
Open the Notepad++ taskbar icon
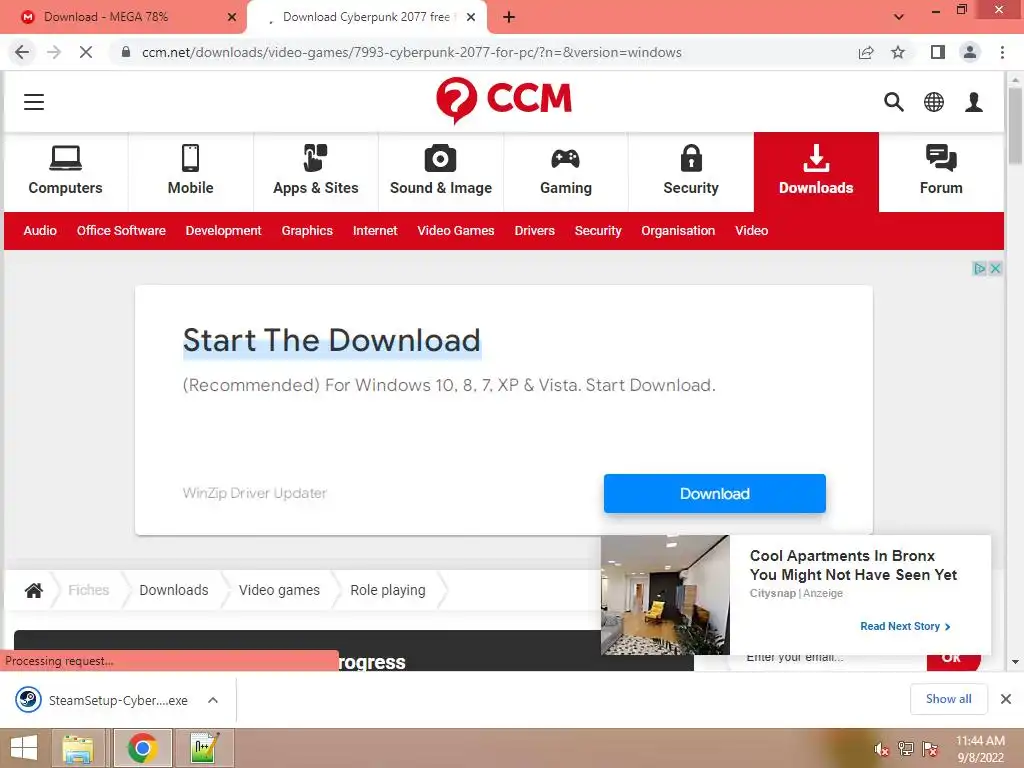click(204, 748)
